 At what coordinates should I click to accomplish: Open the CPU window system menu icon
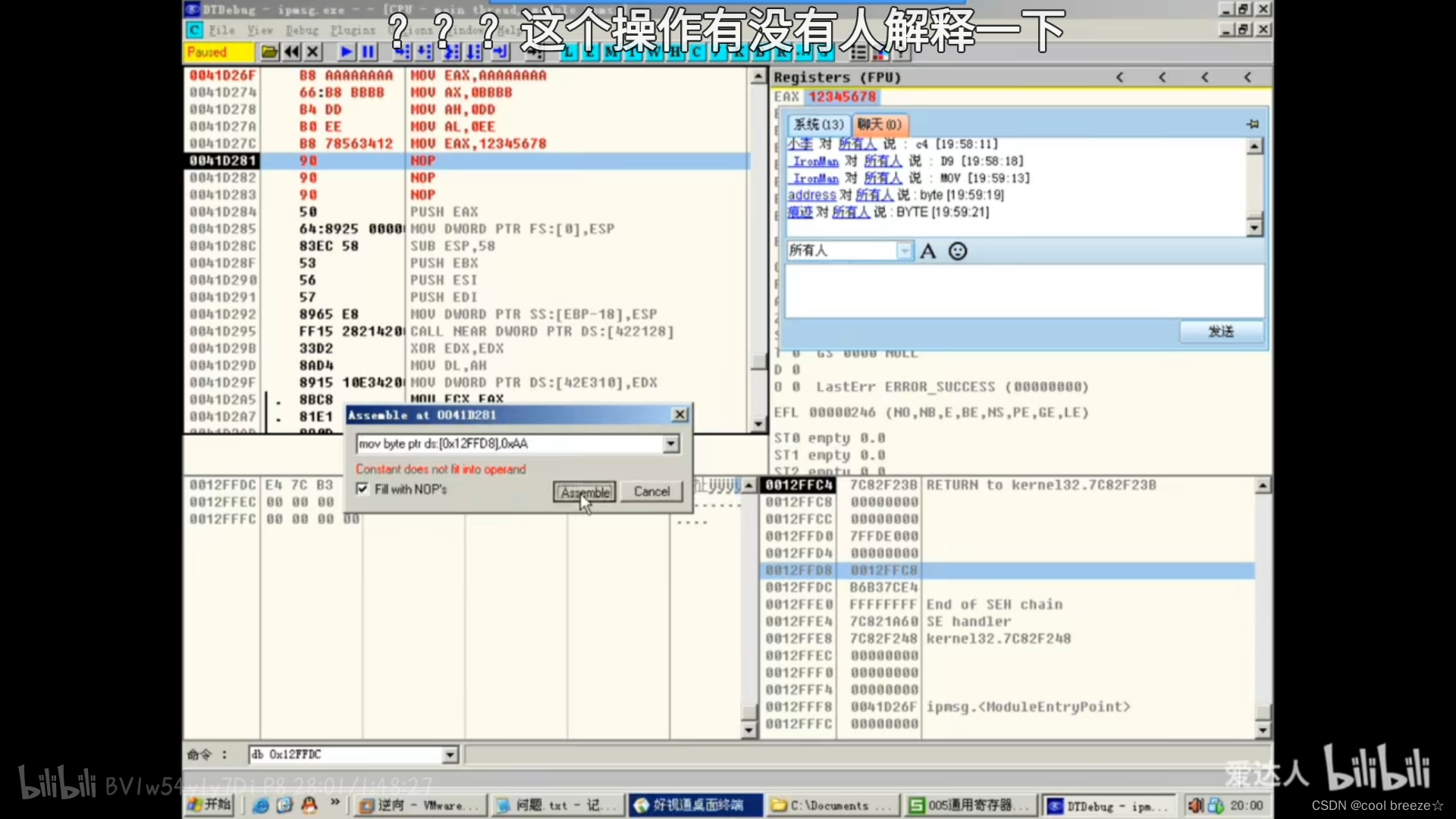coord(194,30)
